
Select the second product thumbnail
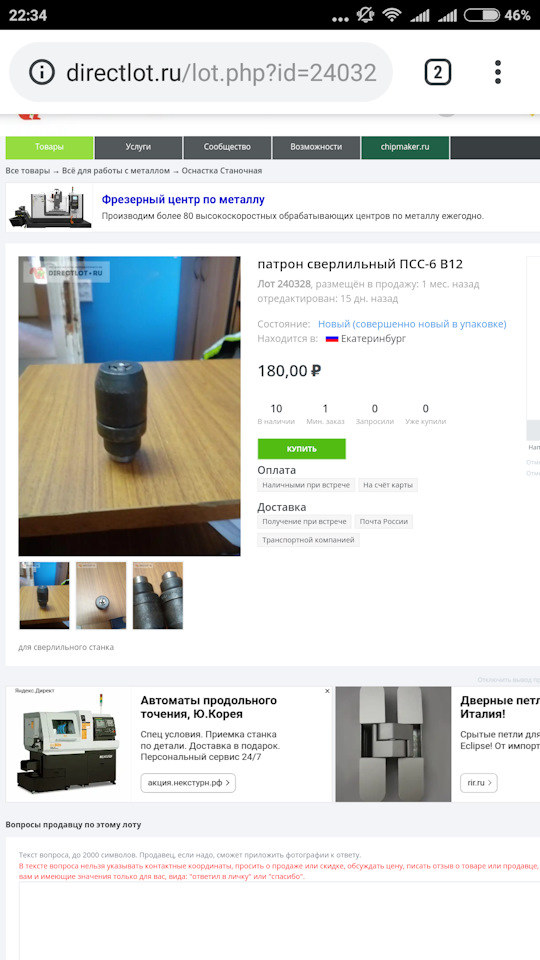click(101, 595)
